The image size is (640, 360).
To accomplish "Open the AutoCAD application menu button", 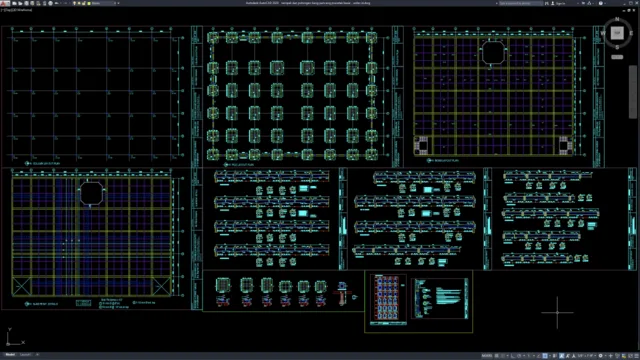I will (x=5, y=3).
